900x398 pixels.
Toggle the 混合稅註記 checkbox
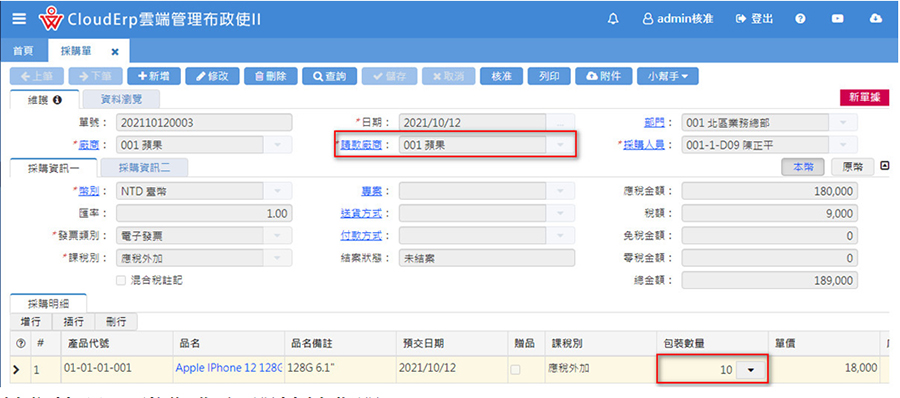(x=121, y=280)
